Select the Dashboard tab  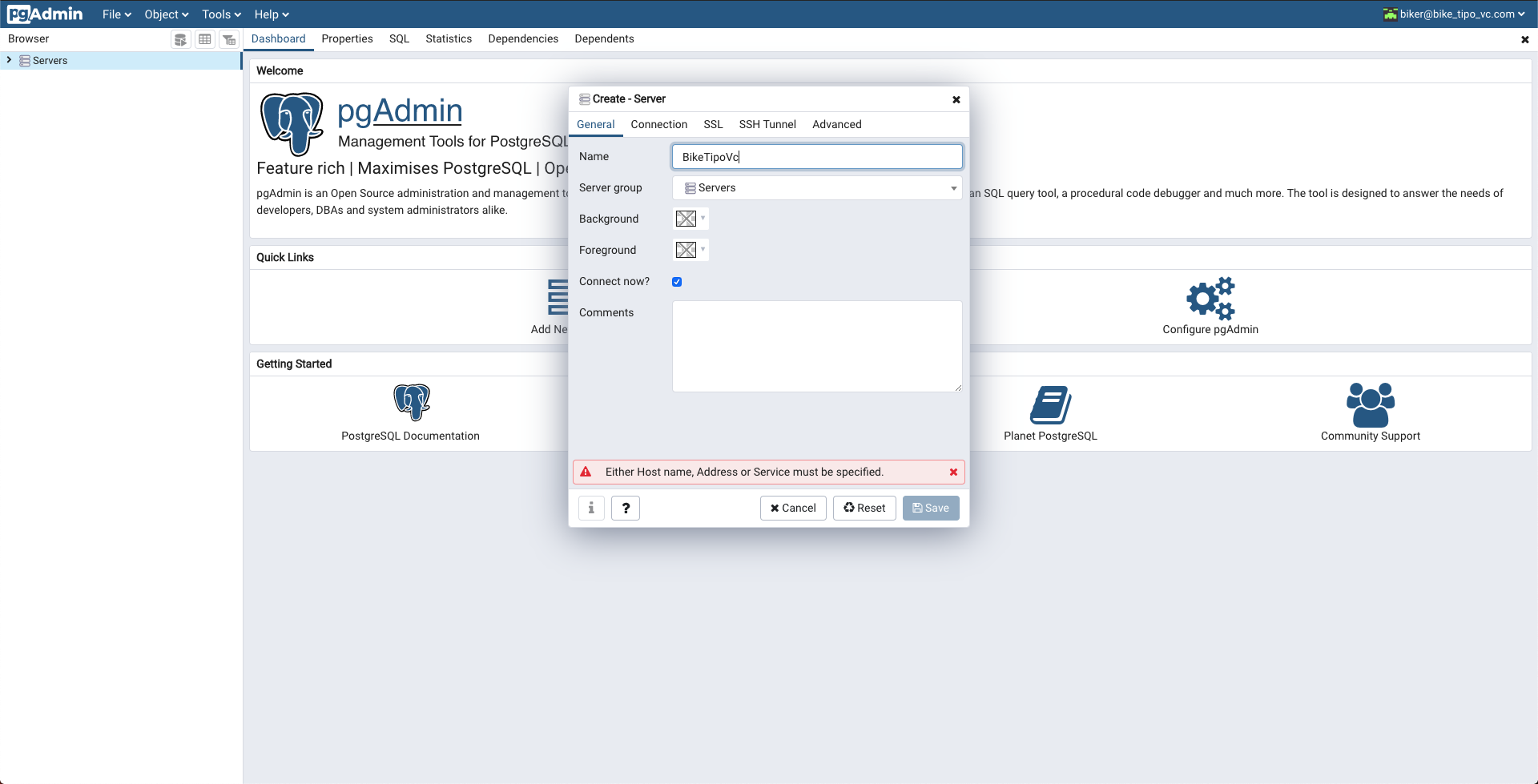278,38
